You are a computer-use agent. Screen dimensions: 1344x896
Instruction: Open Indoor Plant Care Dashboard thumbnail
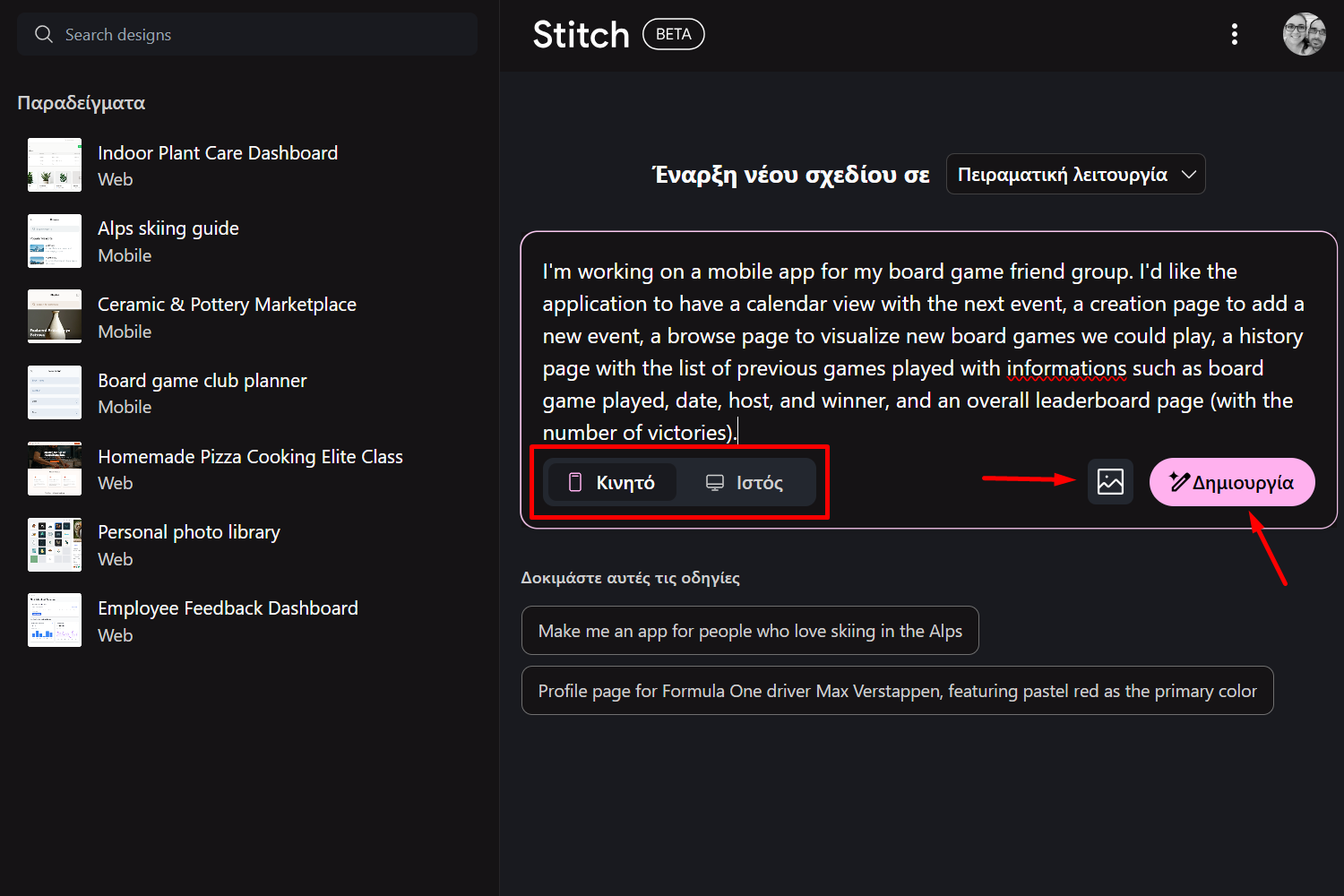click(55, 165)
